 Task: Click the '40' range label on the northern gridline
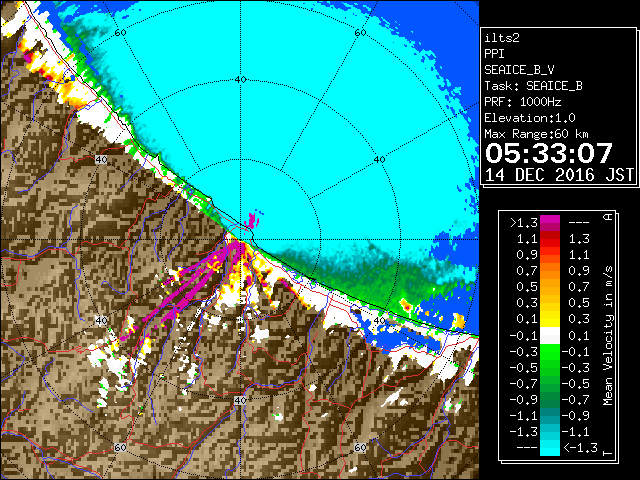pos(240,80)
